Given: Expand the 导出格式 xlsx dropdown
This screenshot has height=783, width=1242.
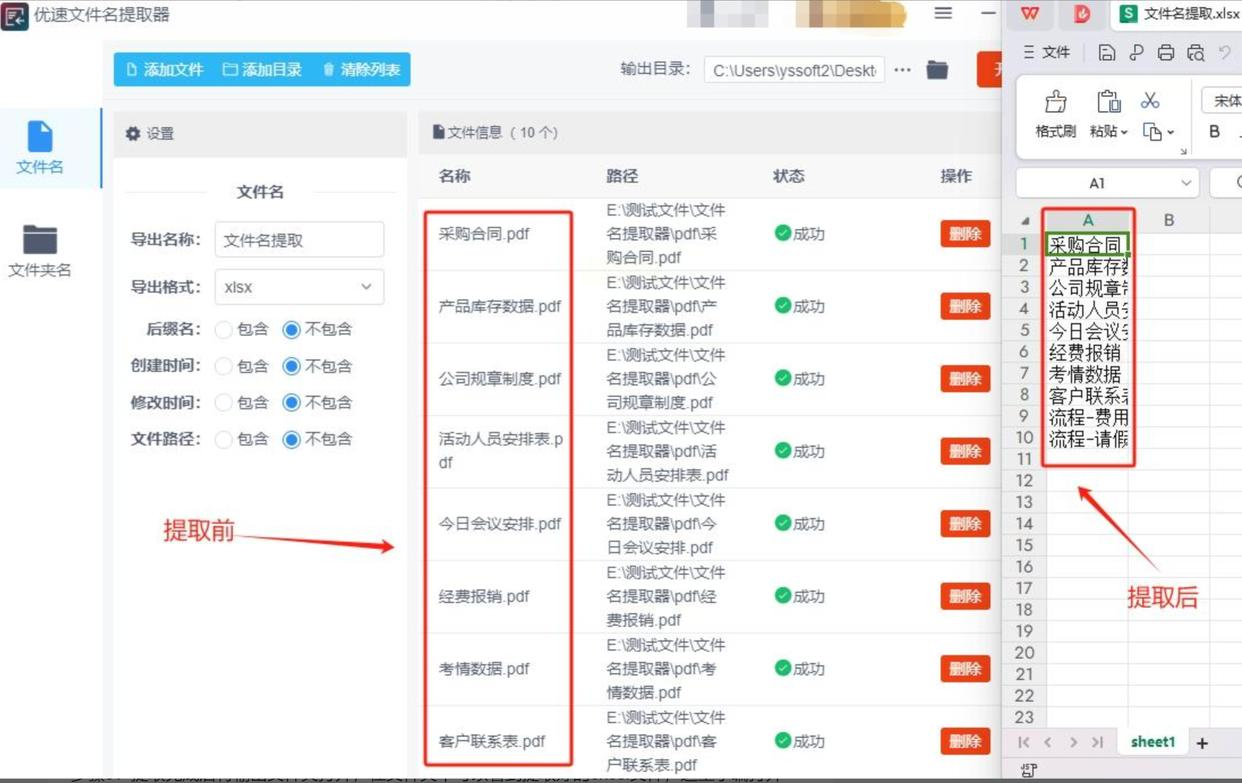Looking at the screenshot, I should [299, 287].
